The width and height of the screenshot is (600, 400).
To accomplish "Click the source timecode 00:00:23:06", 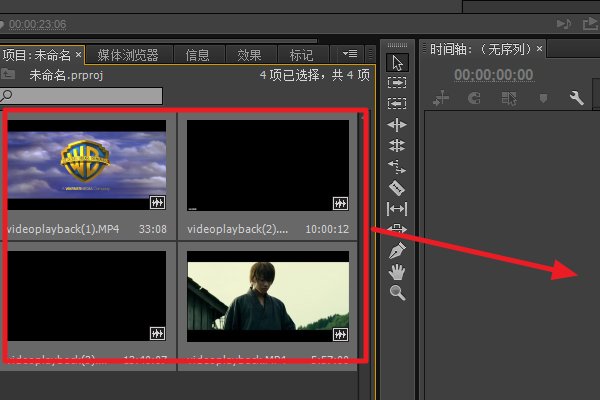I will [x=38, y=24].
